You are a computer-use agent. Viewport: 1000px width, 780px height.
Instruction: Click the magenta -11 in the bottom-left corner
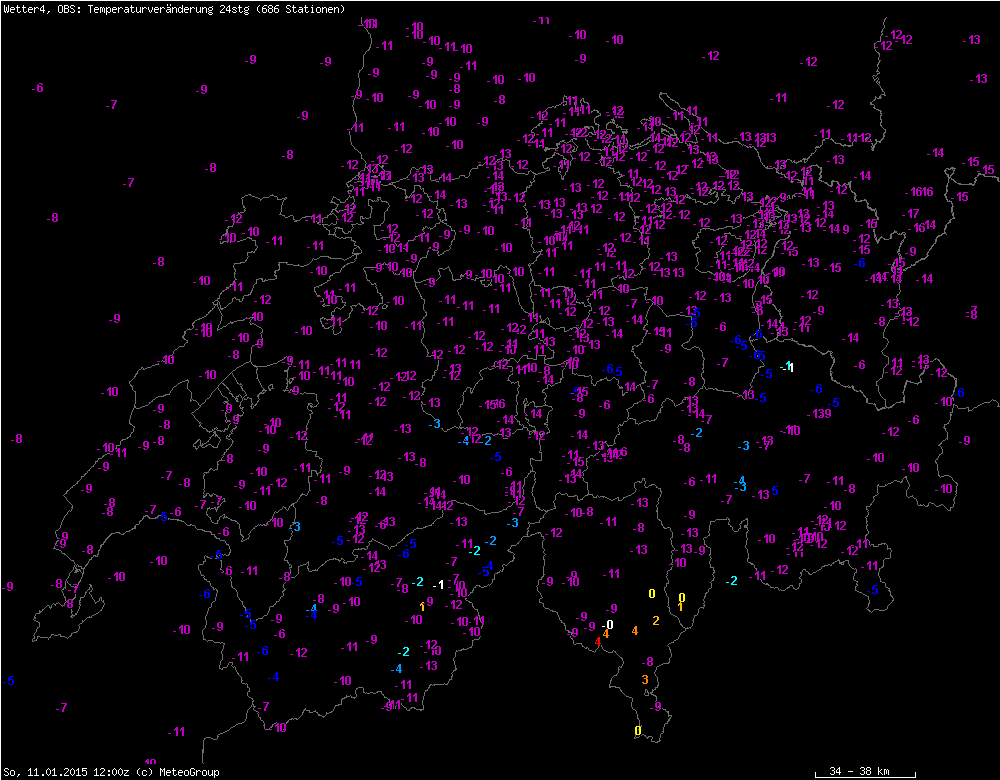tap(177, 732)
